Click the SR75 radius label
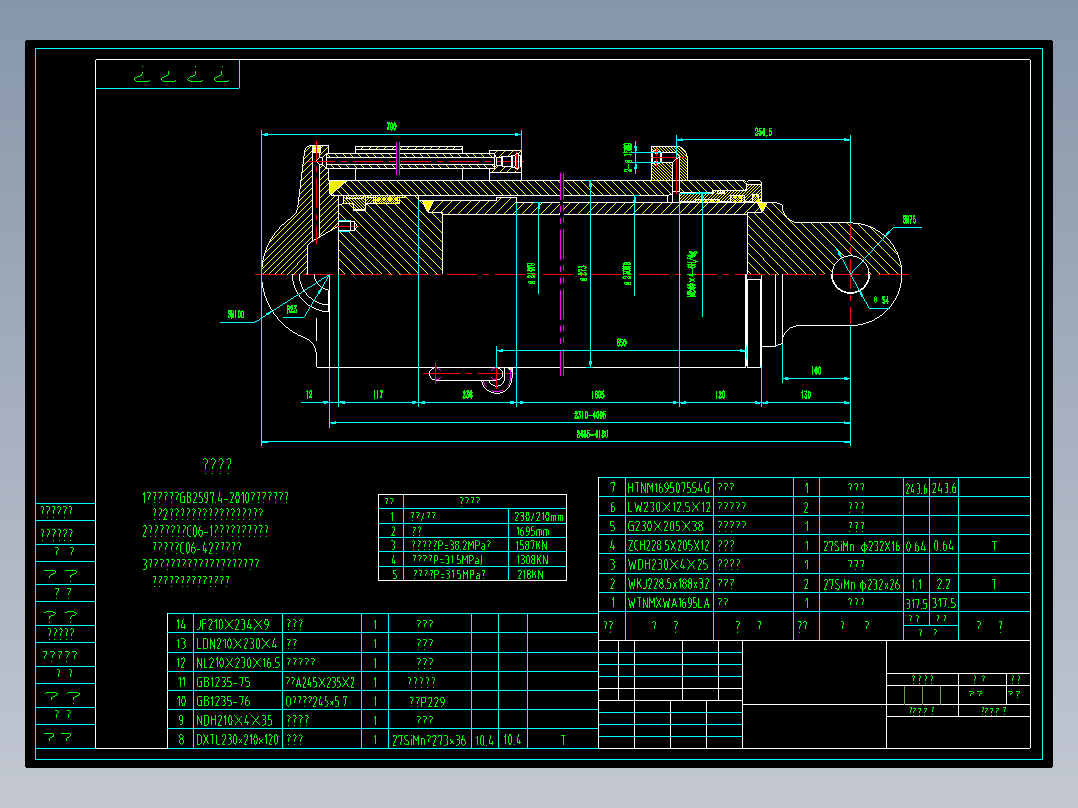1078x808 pixels. [x=909, y=220]
